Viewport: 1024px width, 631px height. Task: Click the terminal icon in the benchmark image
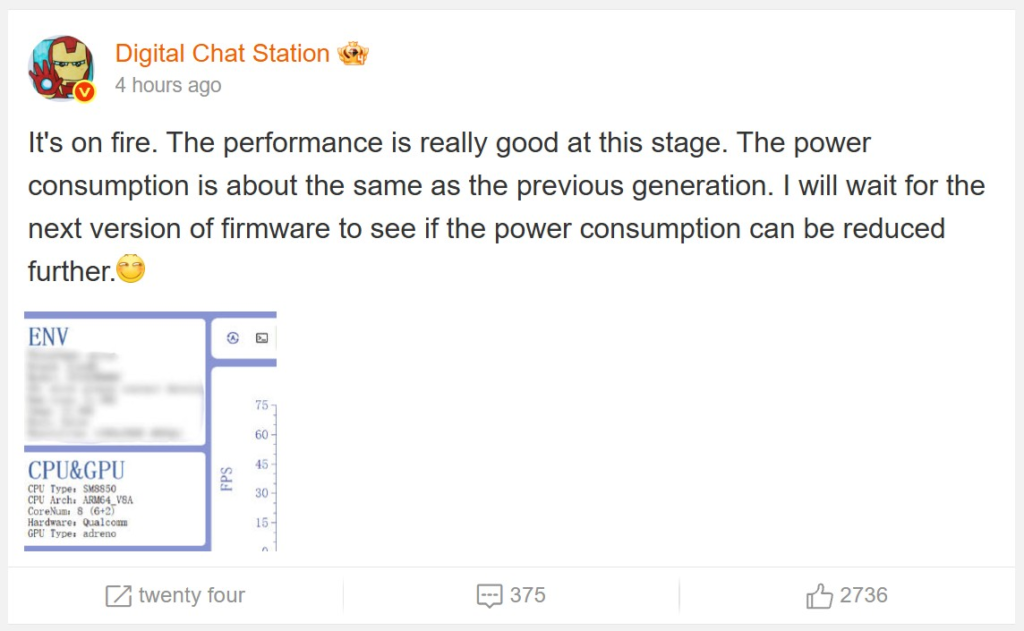(261, 338)
